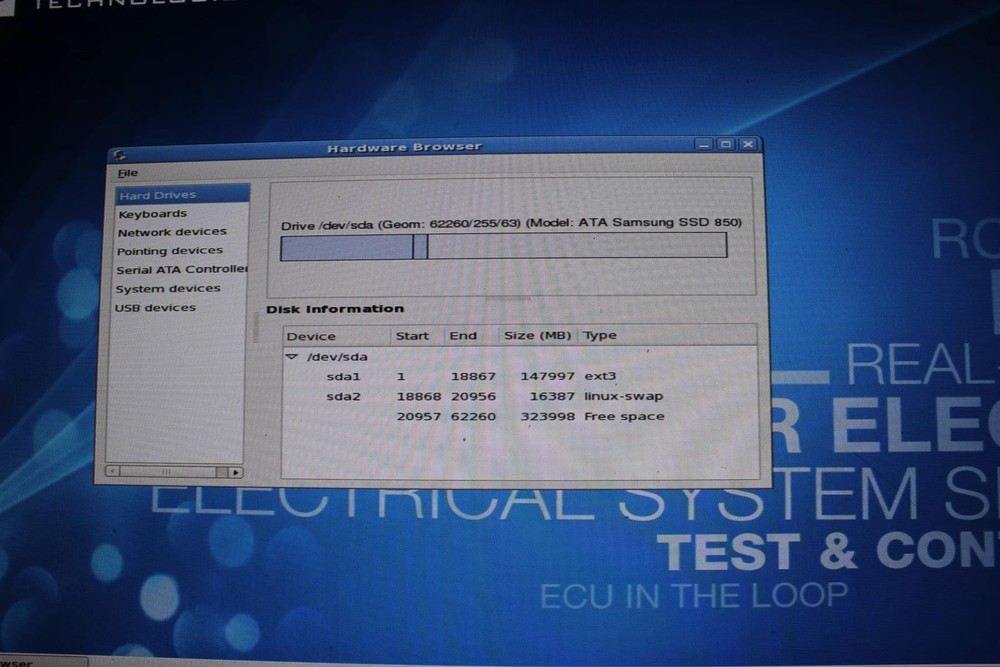Click the Type column header
This screenshot has width=1000, height=667.
[600, 335]
